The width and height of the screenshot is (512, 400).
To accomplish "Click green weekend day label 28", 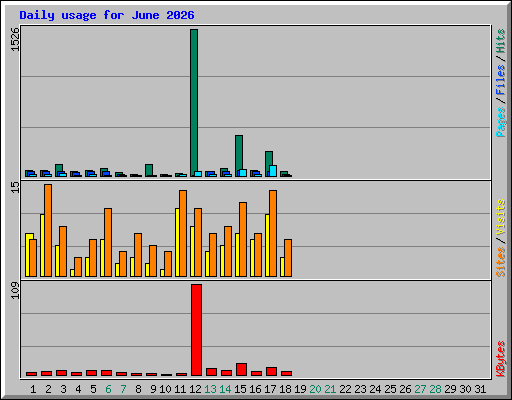I will [435, 389].
